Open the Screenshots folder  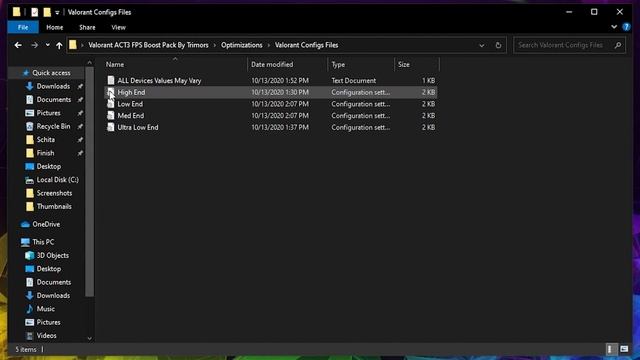(54, 193)
